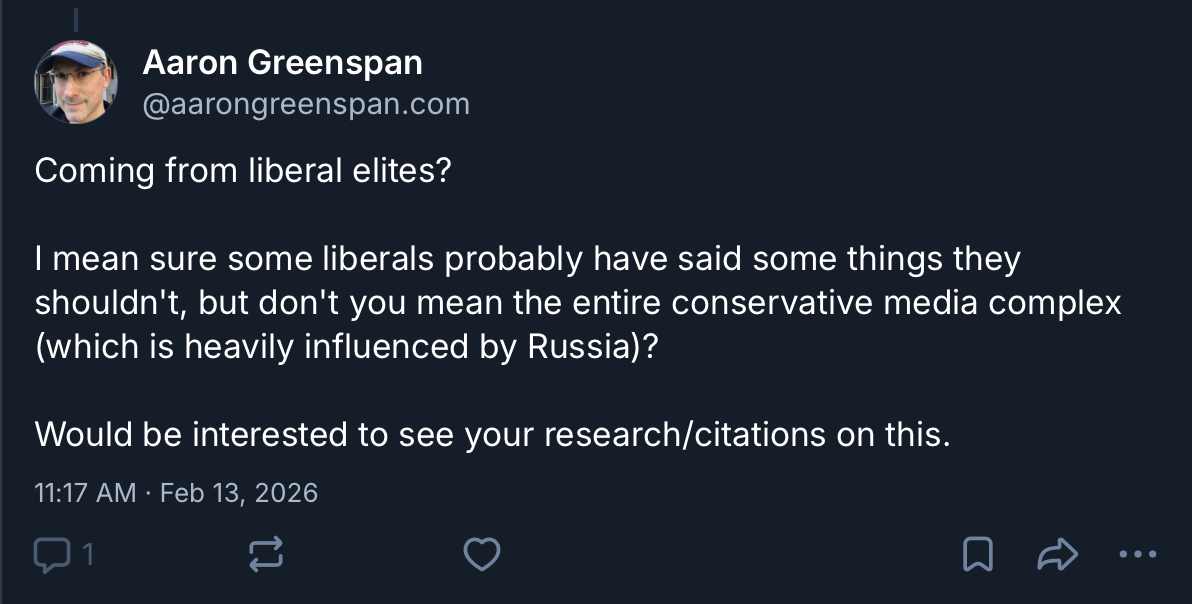Open Aaron Greenspan's profile picture
Viewport: 1192px width, 604px height.
coord(76,82)
